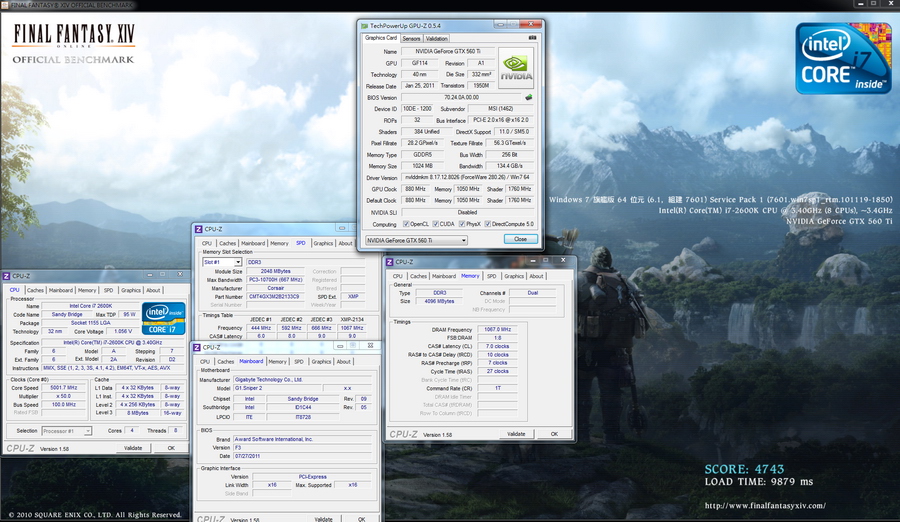The height and width of the screenshot is (522, 900).
Task: Click the Z icon of the SPD CPU-Z window
Action: coord(199,229)
